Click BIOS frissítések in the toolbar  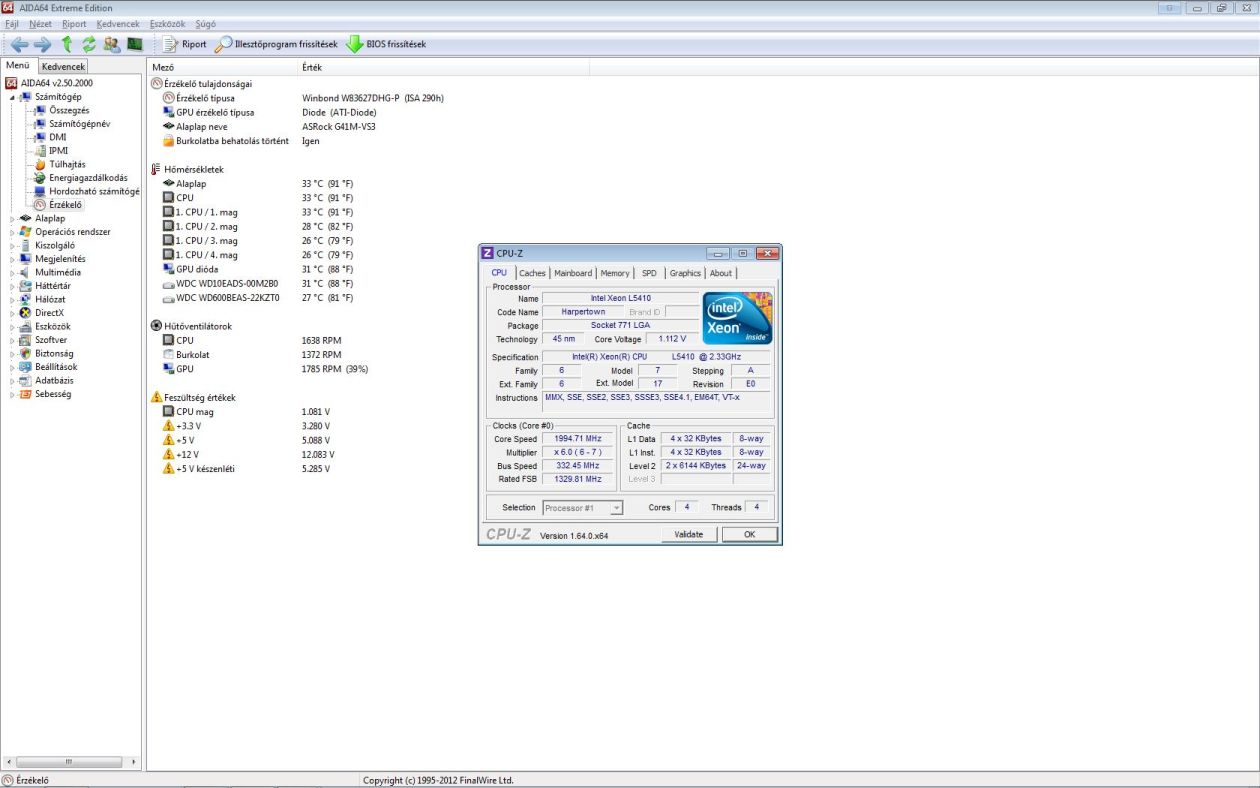[386, 44]
